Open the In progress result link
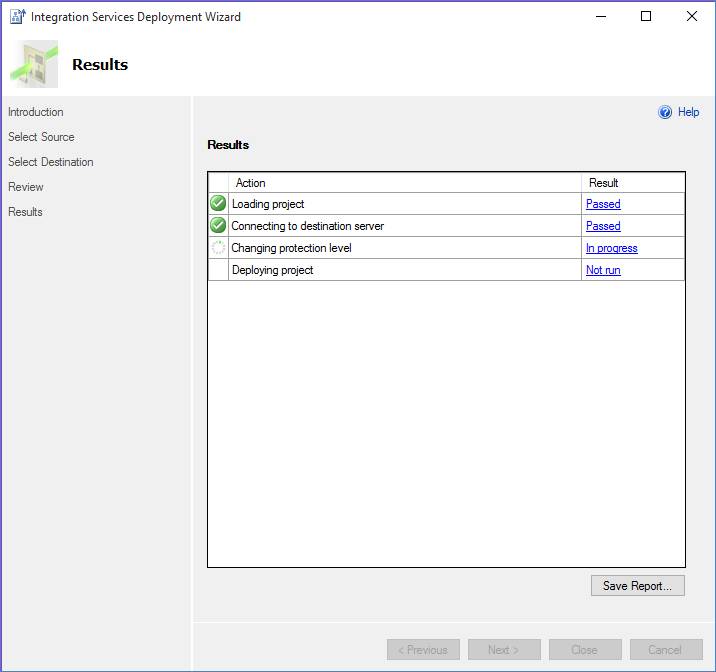The width and height of the screenshot is (716, 672). coord(611,248)
